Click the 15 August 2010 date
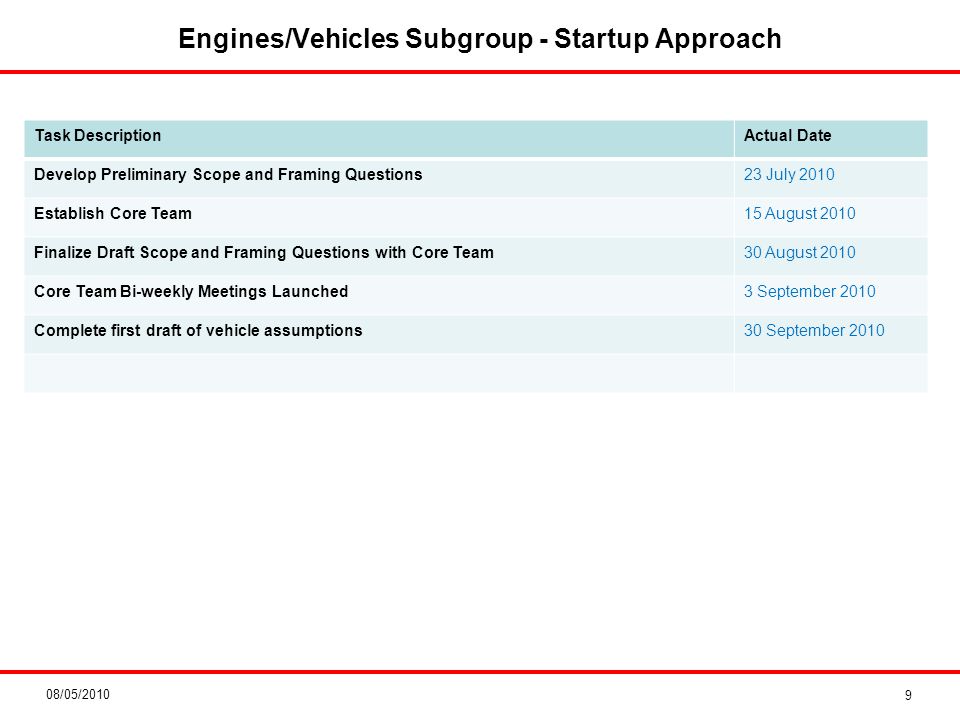Image resolution: width=960 pixels, height=720 pixels. click(x=800, y=213)
